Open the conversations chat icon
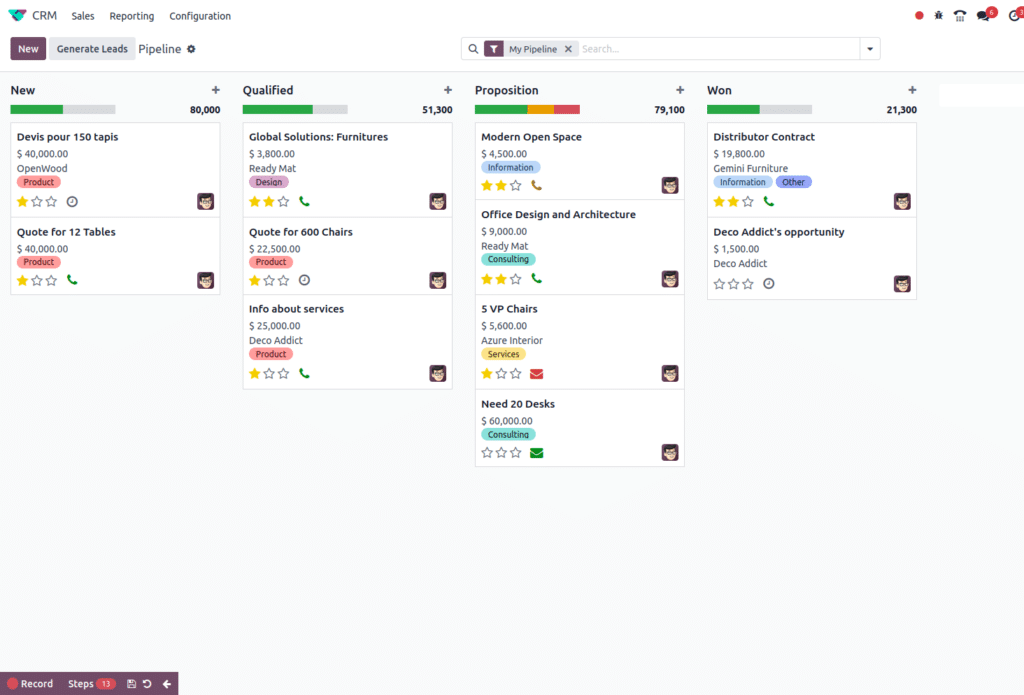Image resolution: width=1024 pixels, height=695 pixels. [x=984, y=16]
